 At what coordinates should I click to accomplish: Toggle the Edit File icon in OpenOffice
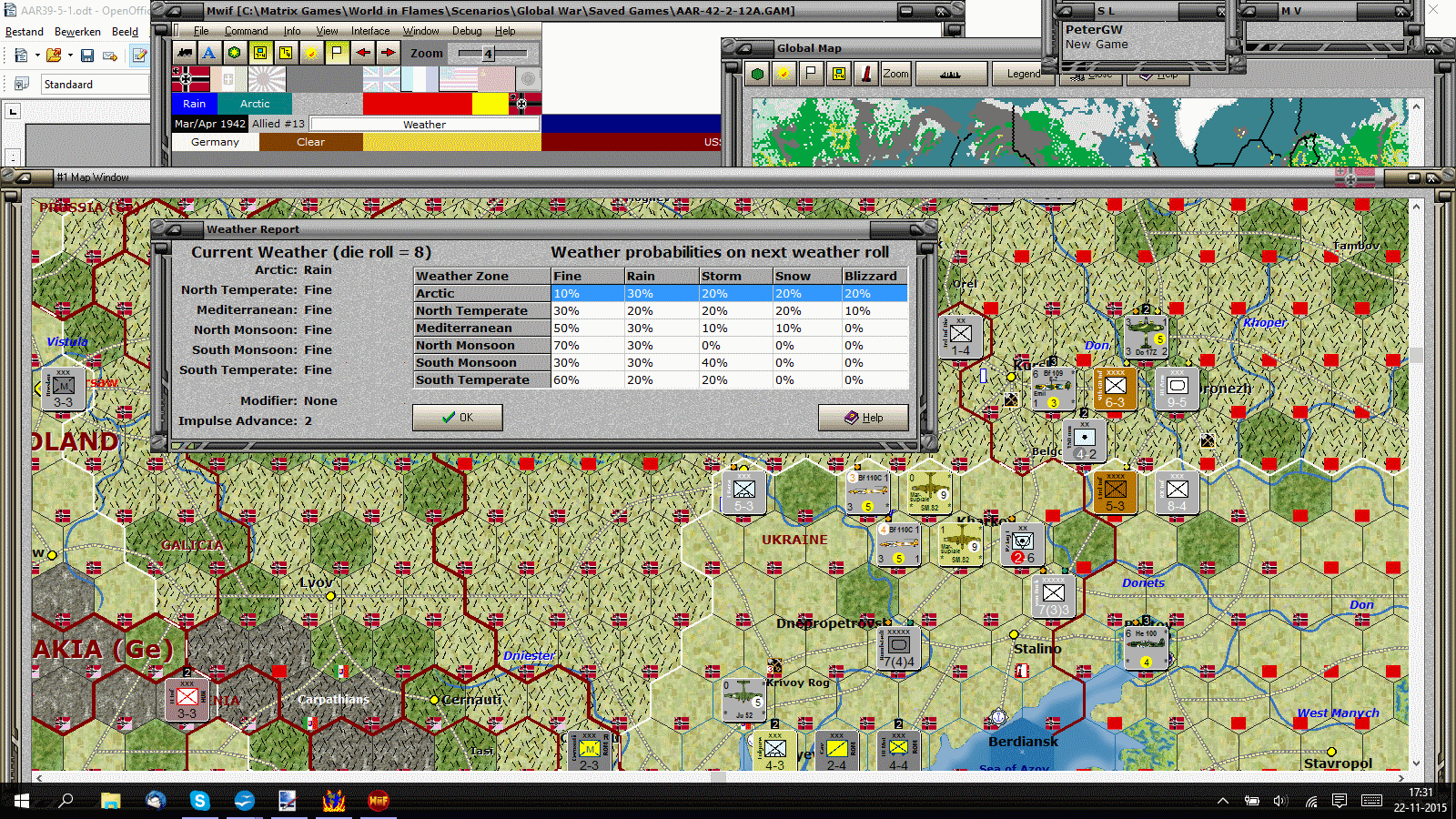click(139, 56)
